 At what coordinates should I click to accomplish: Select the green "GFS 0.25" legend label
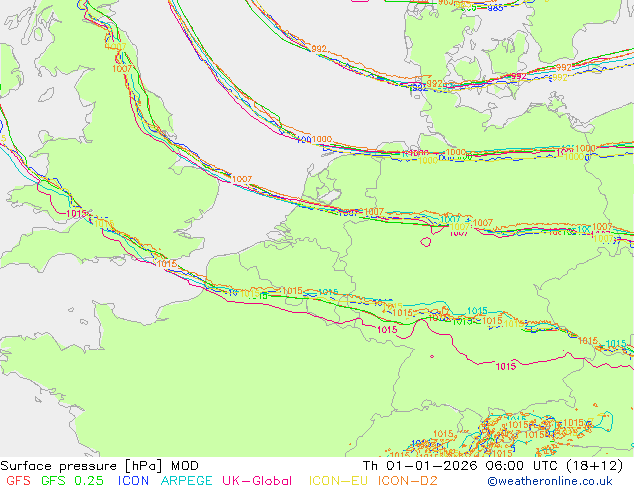click(72, 481)
